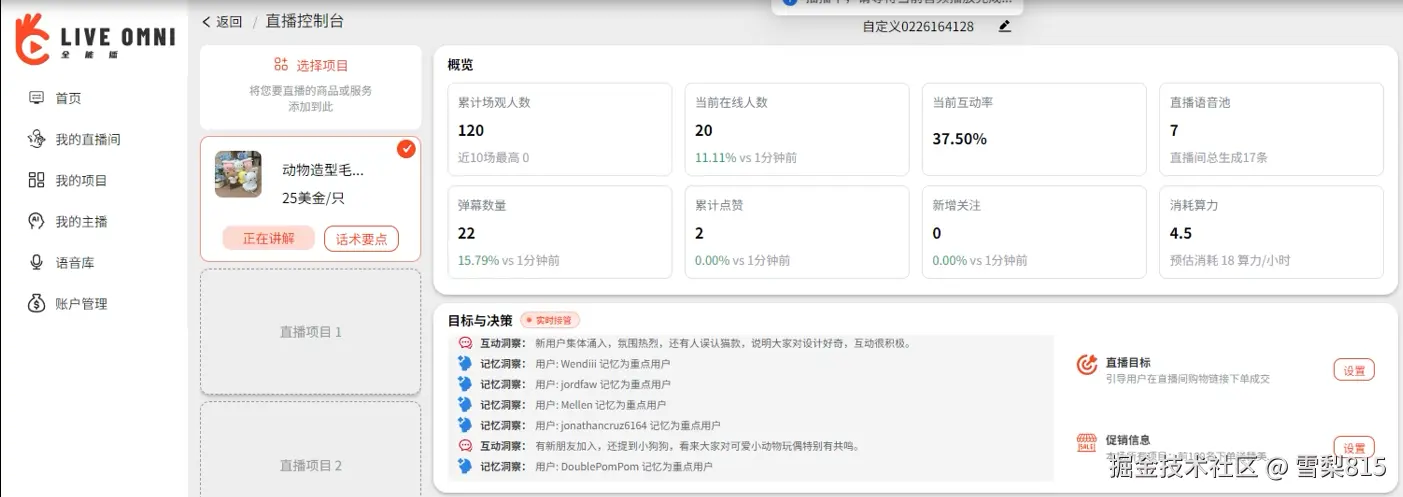Click the memory icon beside Mellen entry

pyautogui.click(x=465, y=404)
